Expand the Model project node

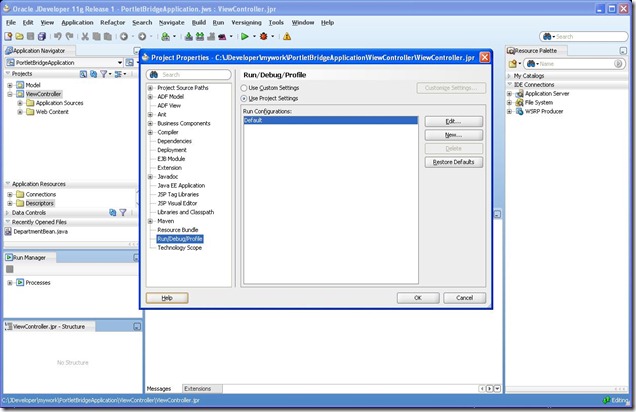[10, 85]
